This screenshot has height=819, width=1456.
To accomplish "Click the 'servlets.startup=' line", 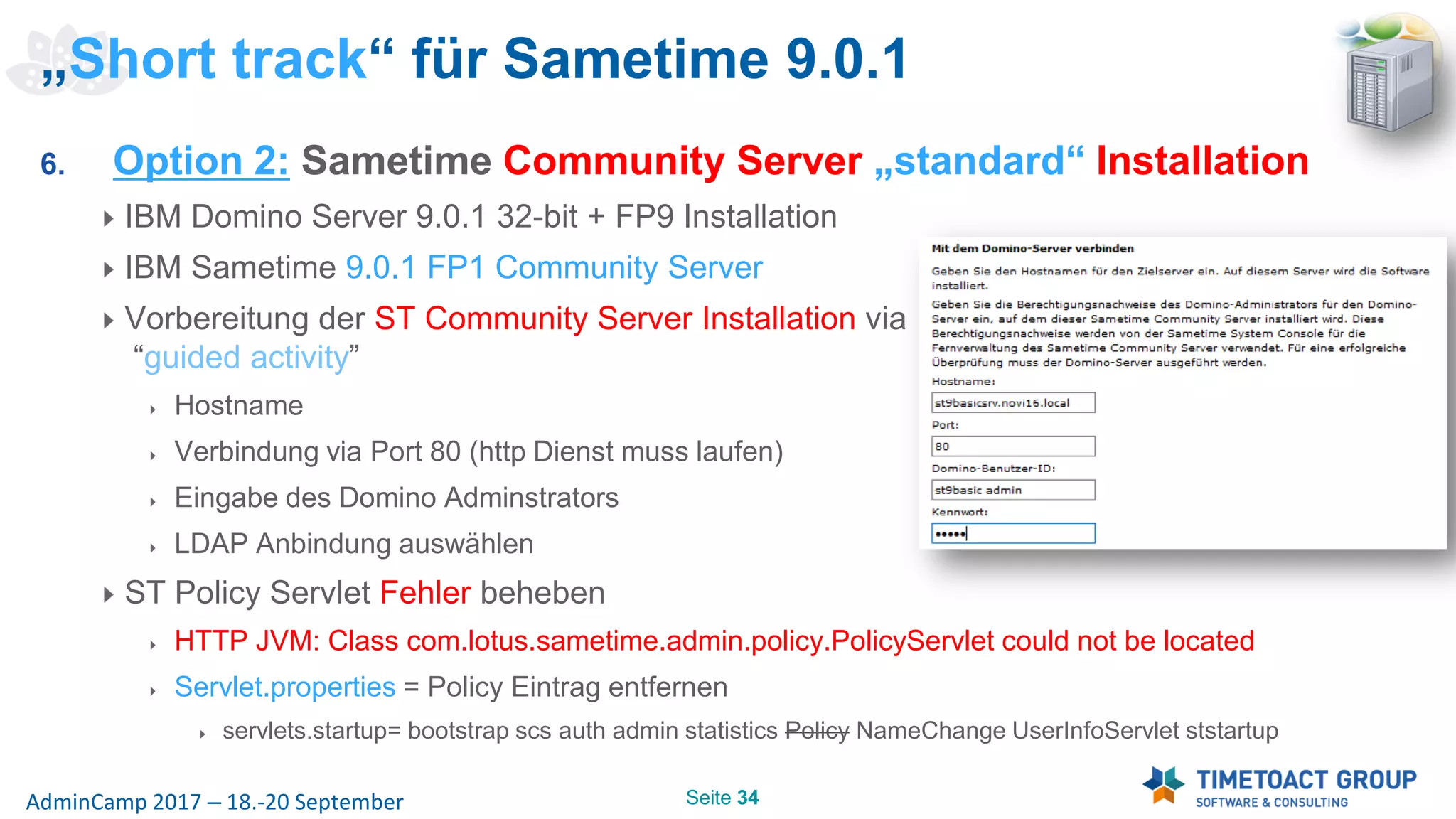I will [x=750, y=731].
